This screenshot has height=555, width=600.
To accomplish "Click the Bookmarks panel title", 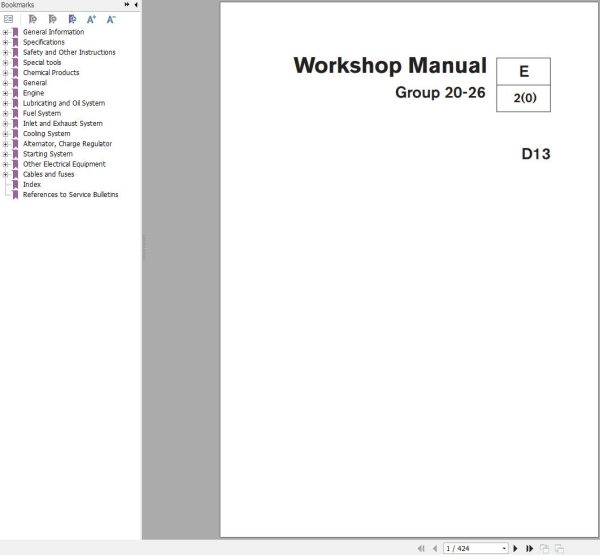I will [x=18, y=5].
